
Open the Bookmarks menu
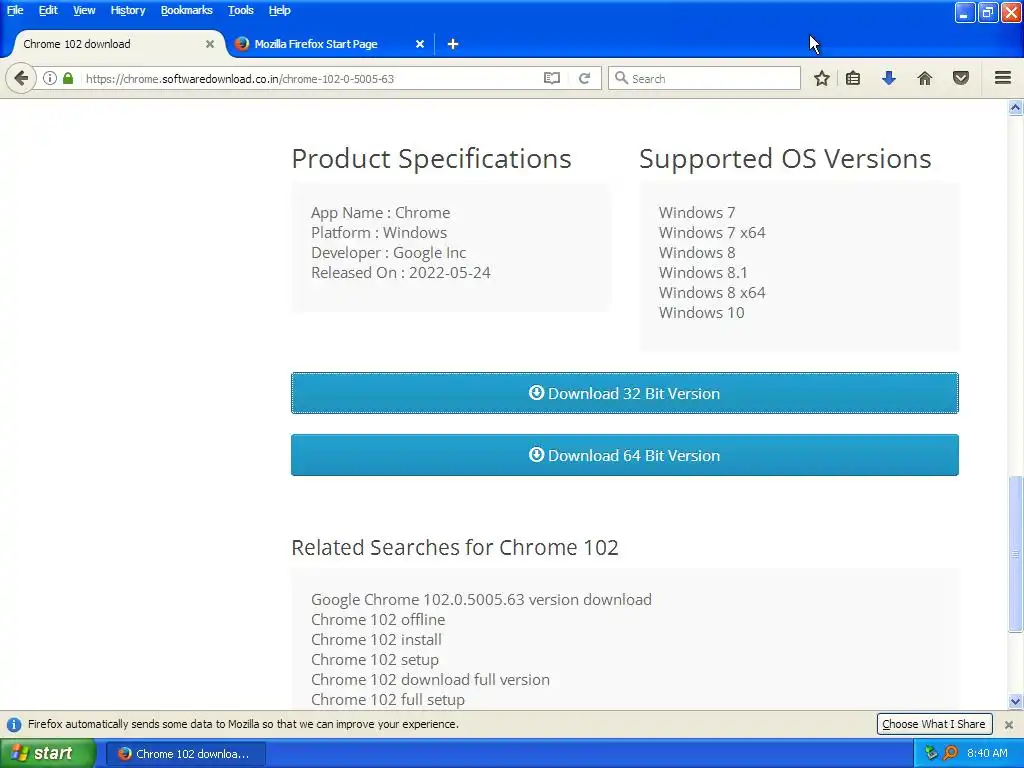(x=187, y=10)
